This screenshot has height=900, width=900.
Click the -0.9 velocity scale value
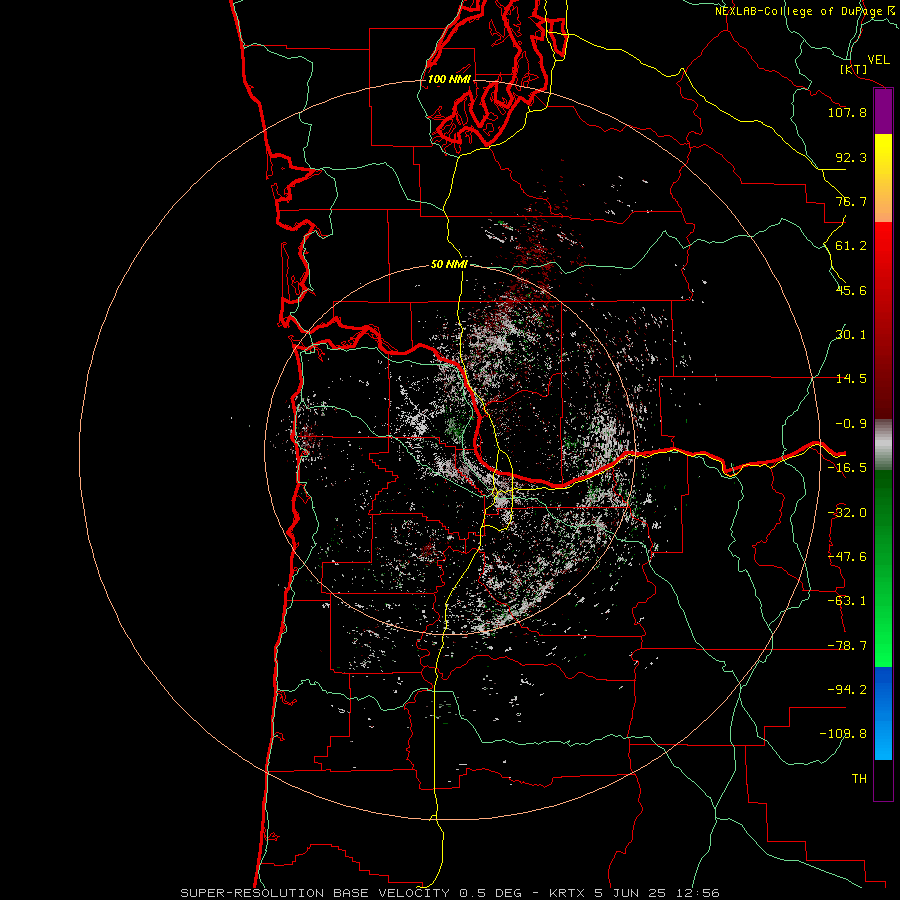coord(851,424)
